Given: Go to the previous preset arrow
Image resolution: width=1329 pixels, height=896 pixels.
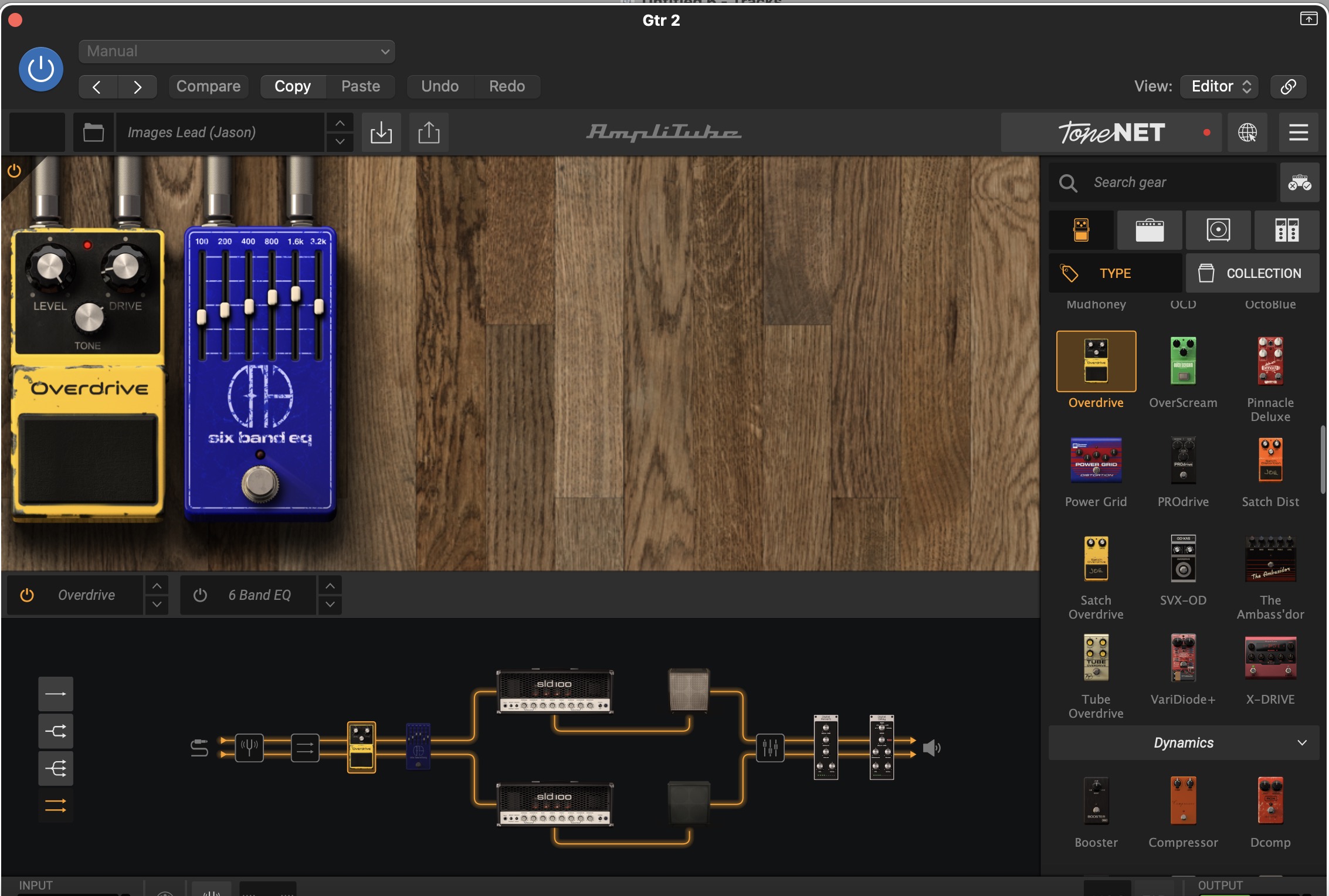Looking at the screenshot, I should [97, 87].
